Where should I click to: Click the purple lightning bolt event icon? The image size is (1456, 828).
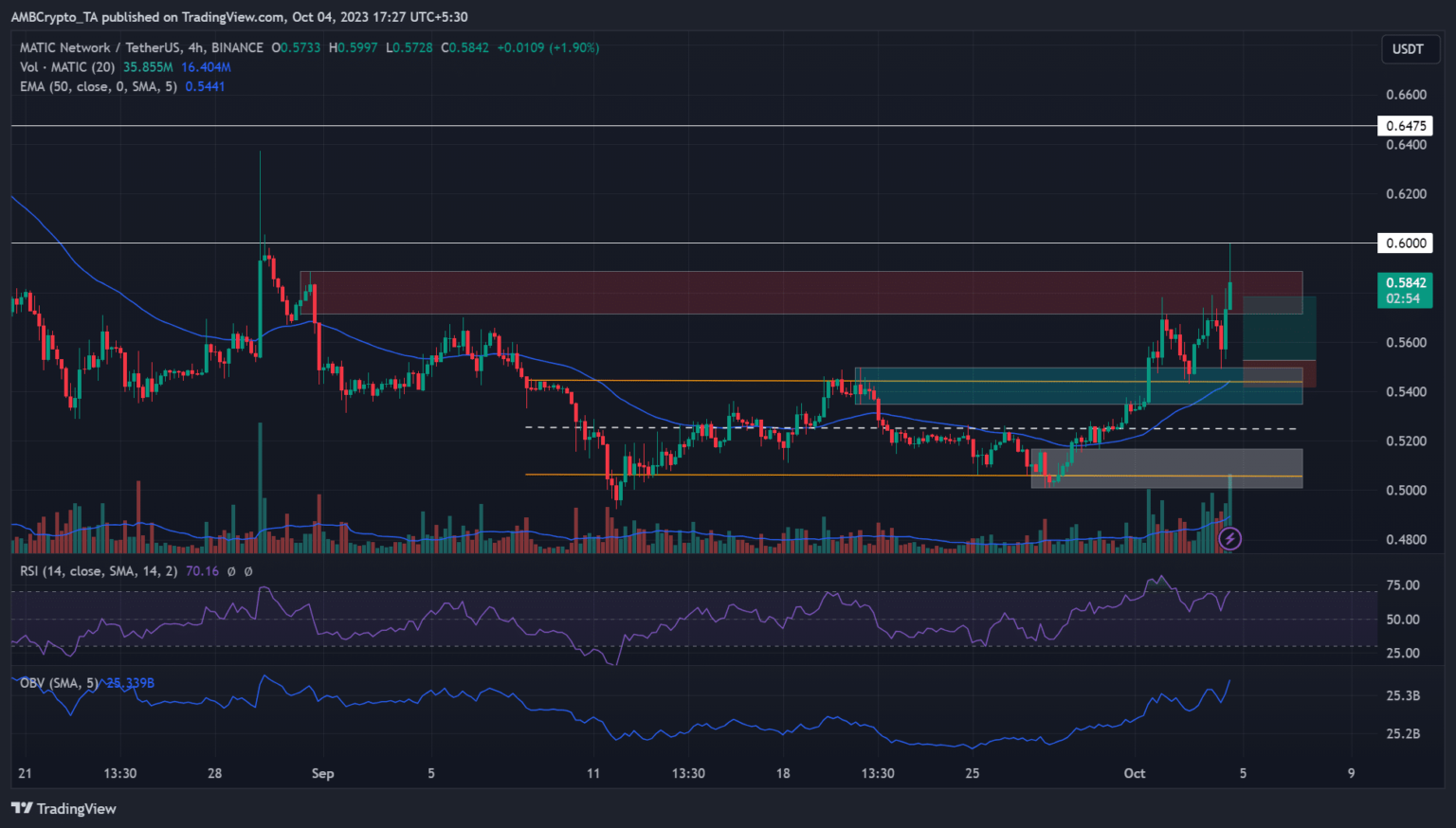click(x=1229, y=539)
